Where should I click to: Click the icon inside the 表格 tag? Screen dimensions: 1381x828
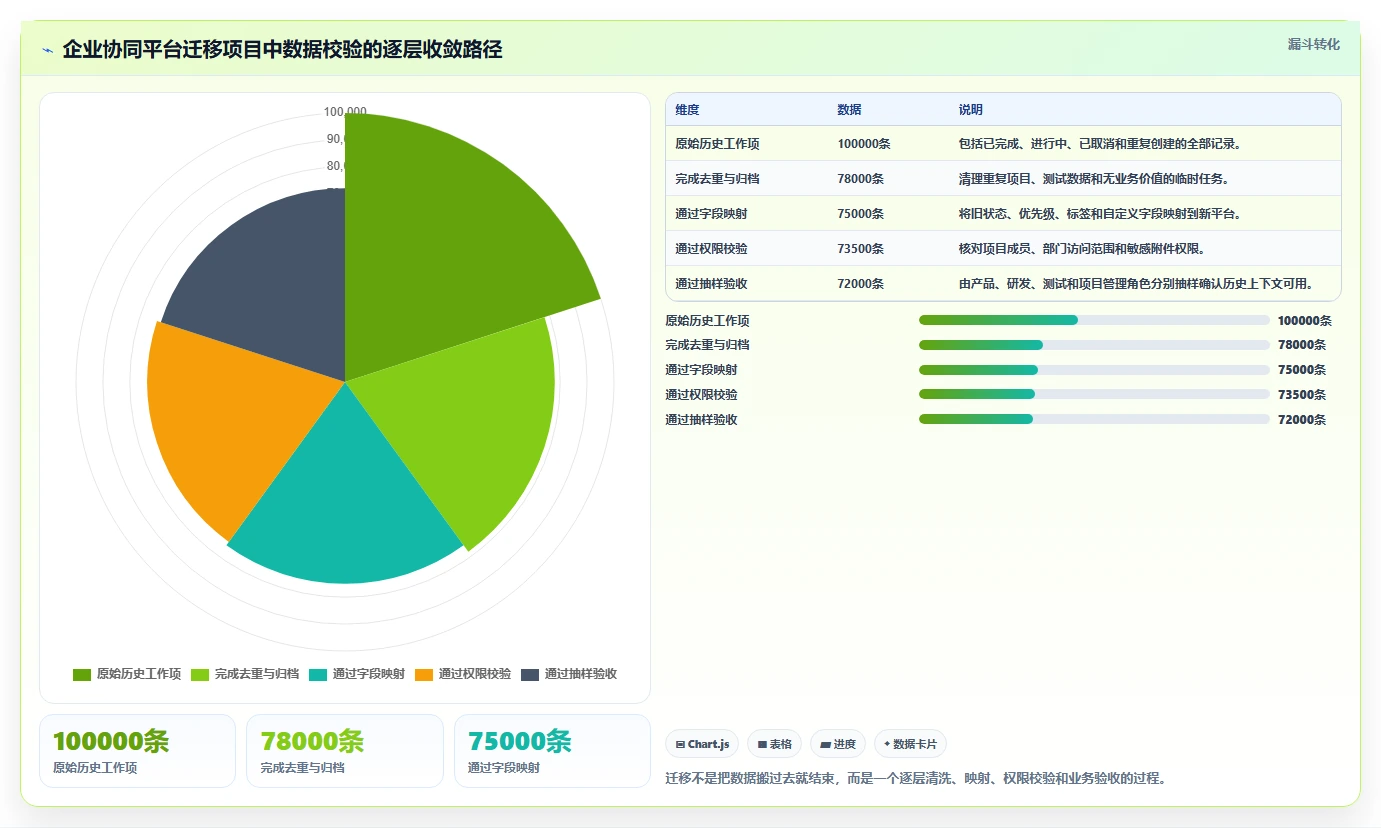pos(762,745)
